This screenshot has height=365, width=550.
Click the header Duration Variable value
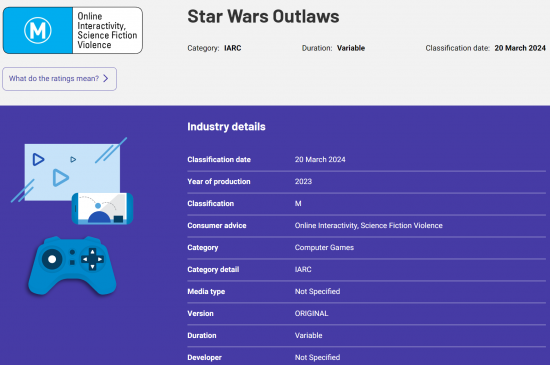pyautogui.click(x=351, y=48)
